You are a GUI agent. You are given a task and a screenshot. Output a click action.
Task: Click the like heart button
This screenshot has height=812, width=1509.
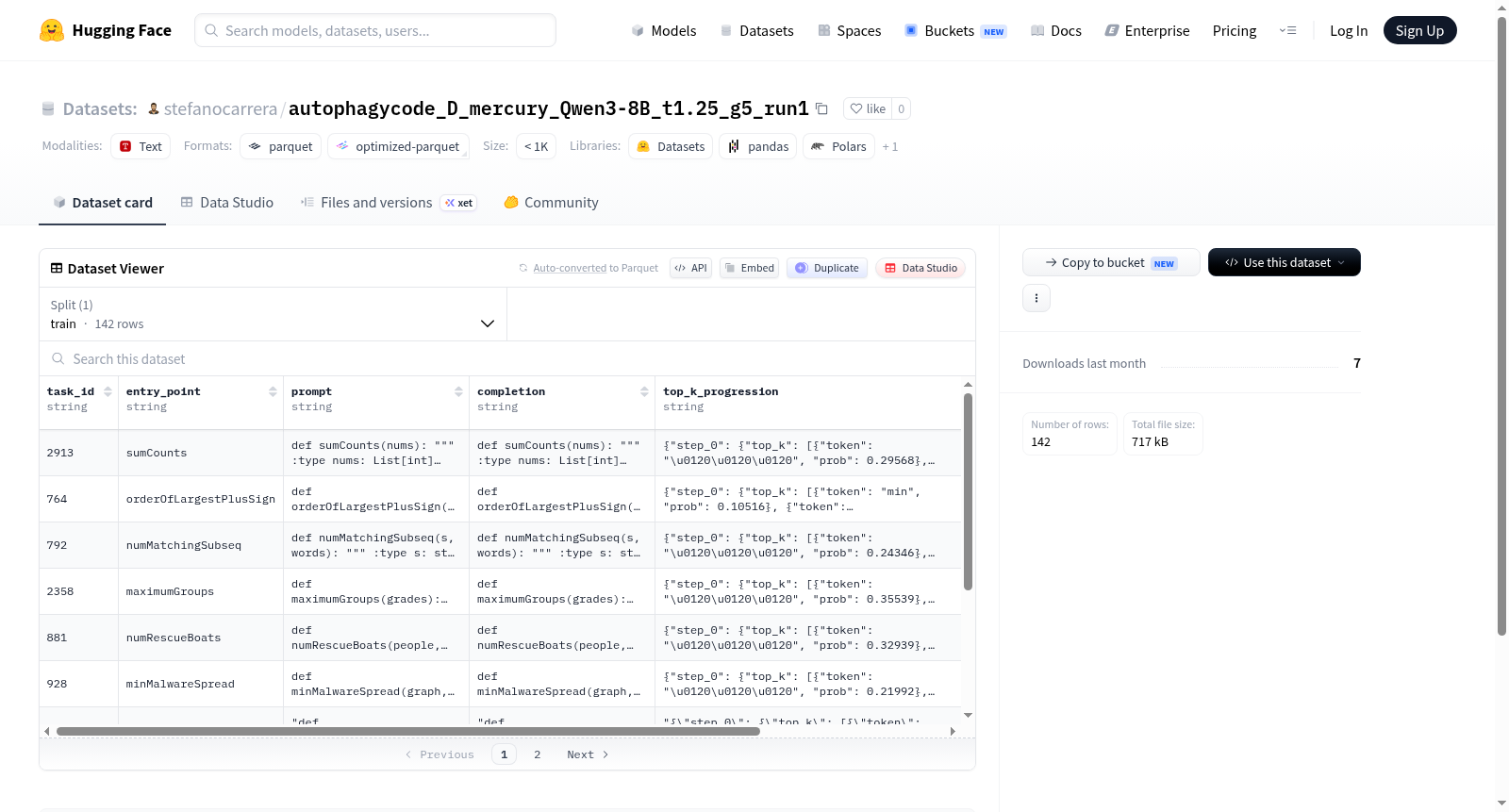868,108
